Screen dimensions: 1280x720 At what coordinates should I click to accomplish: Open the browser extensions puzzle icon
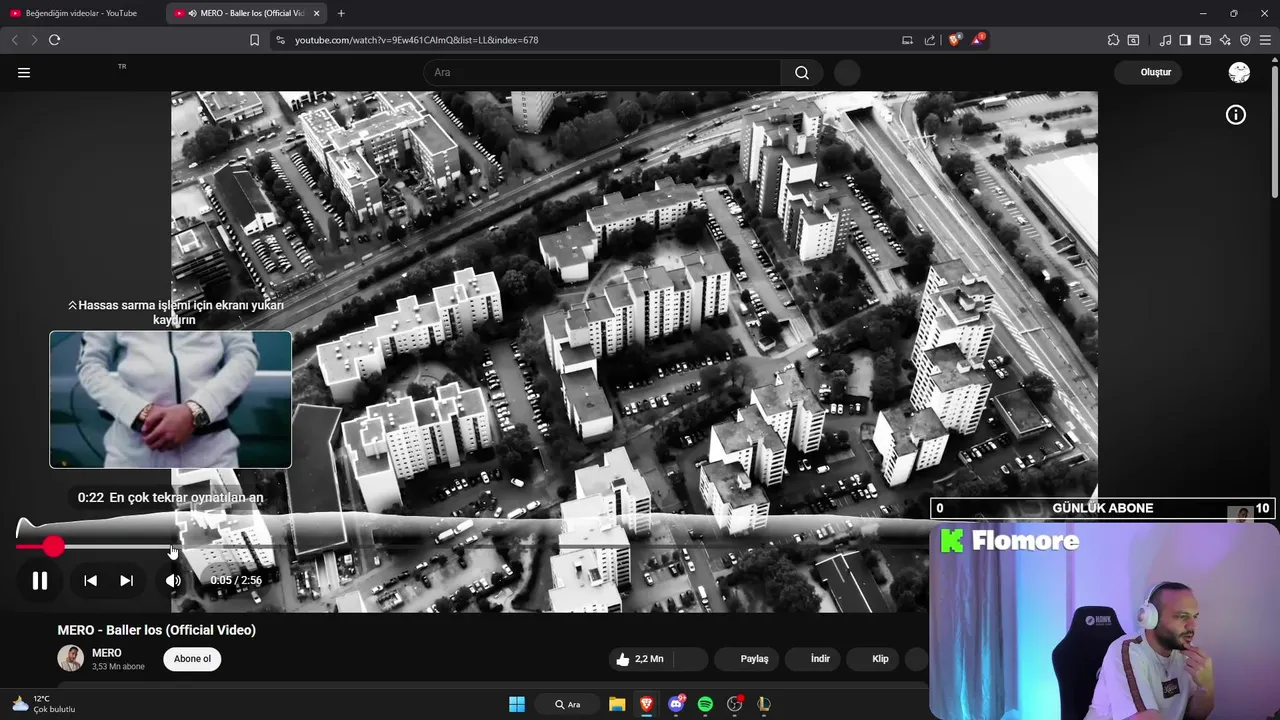pos(1113,40)
